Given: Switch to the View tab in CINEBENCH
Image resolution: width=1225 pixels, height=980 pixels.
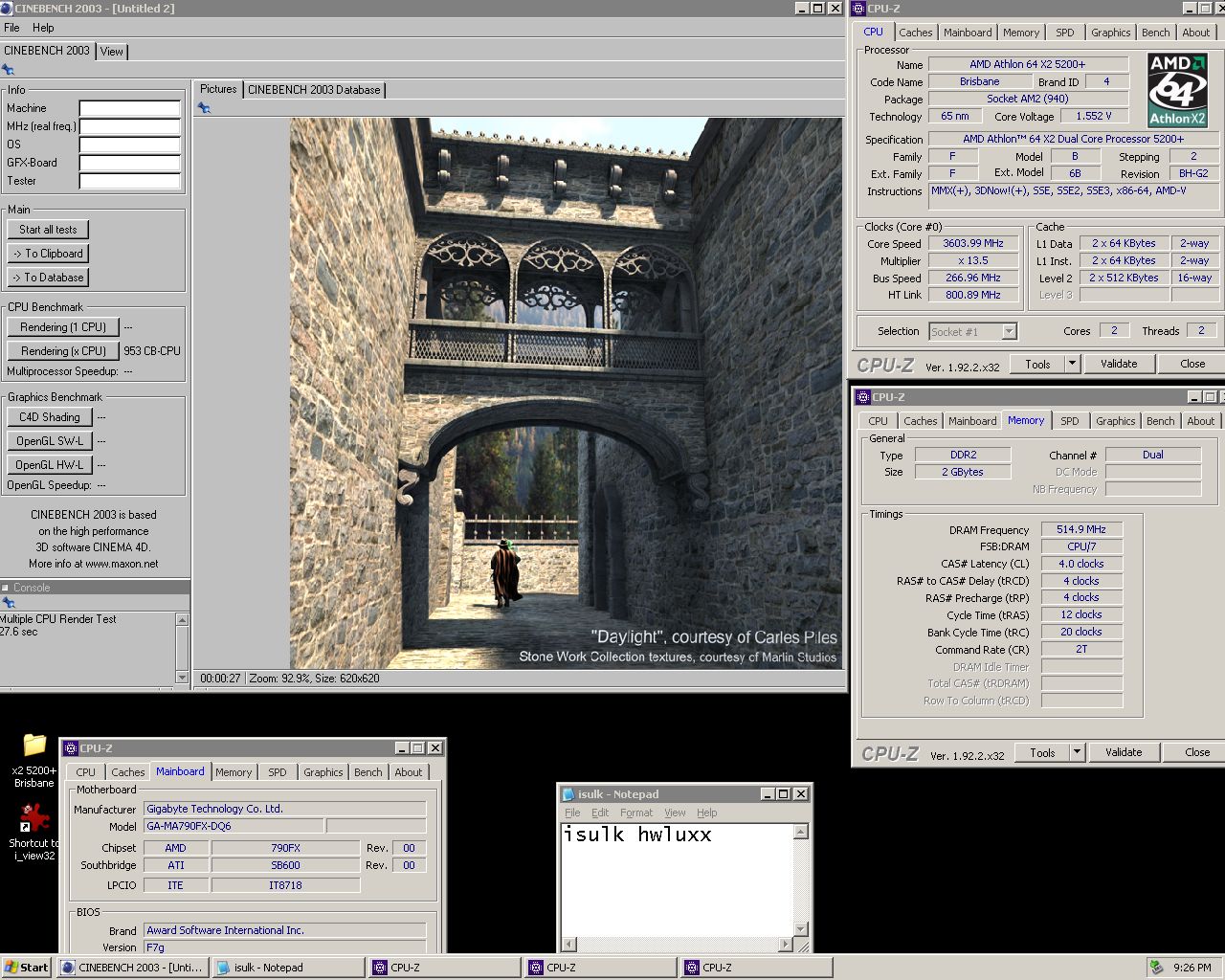Looking at the screenshot, I should pos(112,52).
